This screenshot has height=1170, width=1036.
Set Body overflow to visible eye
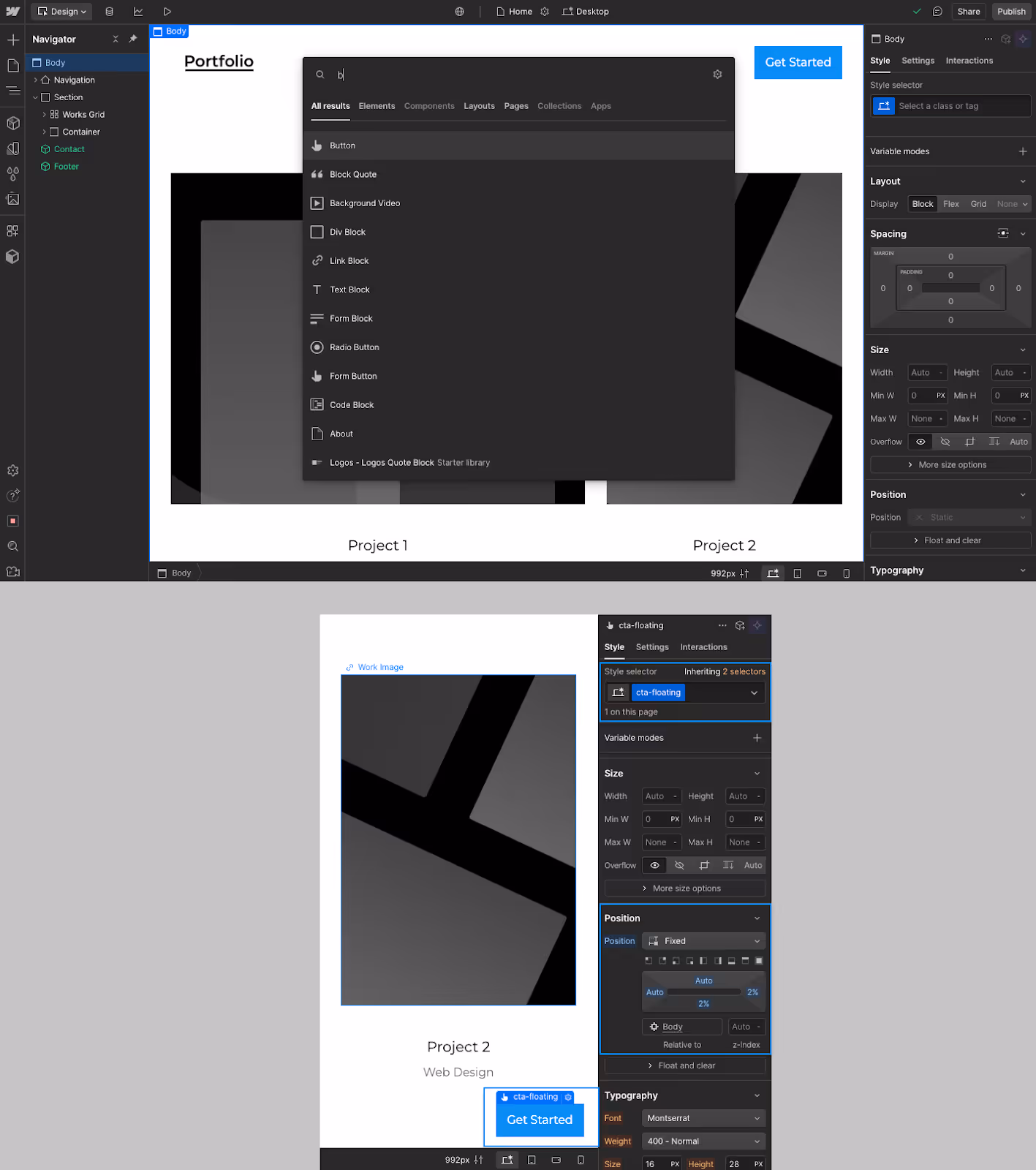pyautogui.click(x=920, y=442)
